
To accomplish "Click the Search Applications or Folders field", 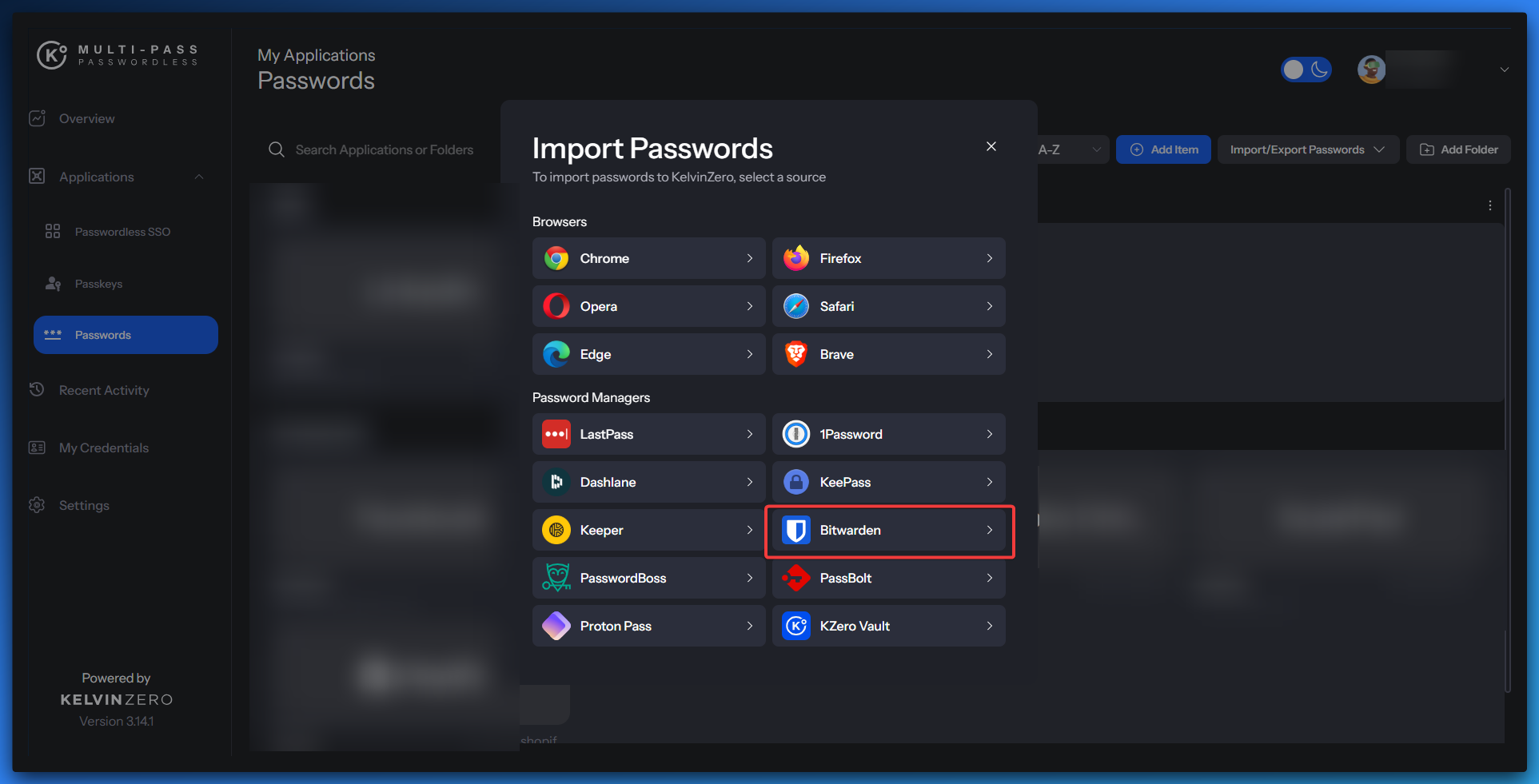I will (384, 149).
